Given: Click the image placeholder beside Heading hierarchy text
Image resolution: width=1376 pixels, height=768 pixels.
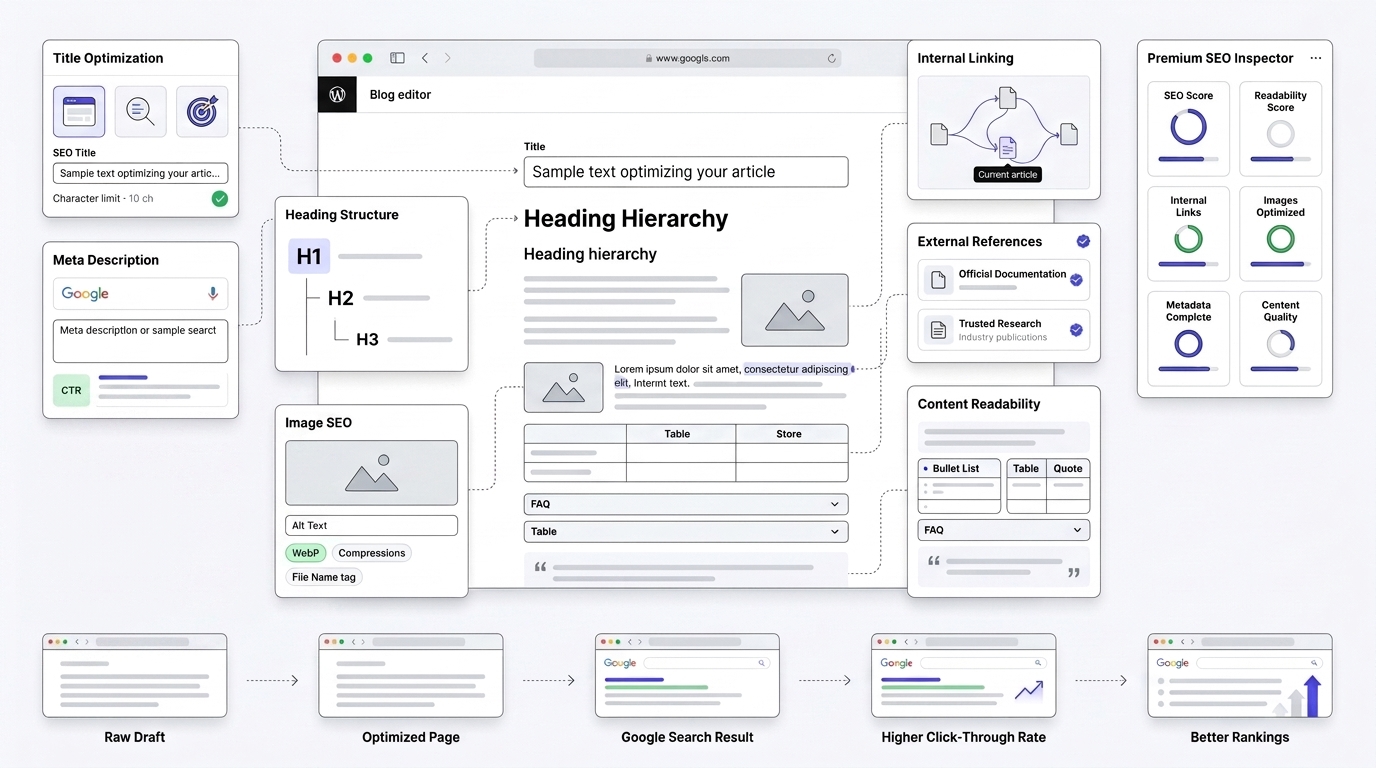Looking at the screenshot, I should (794, 310).
